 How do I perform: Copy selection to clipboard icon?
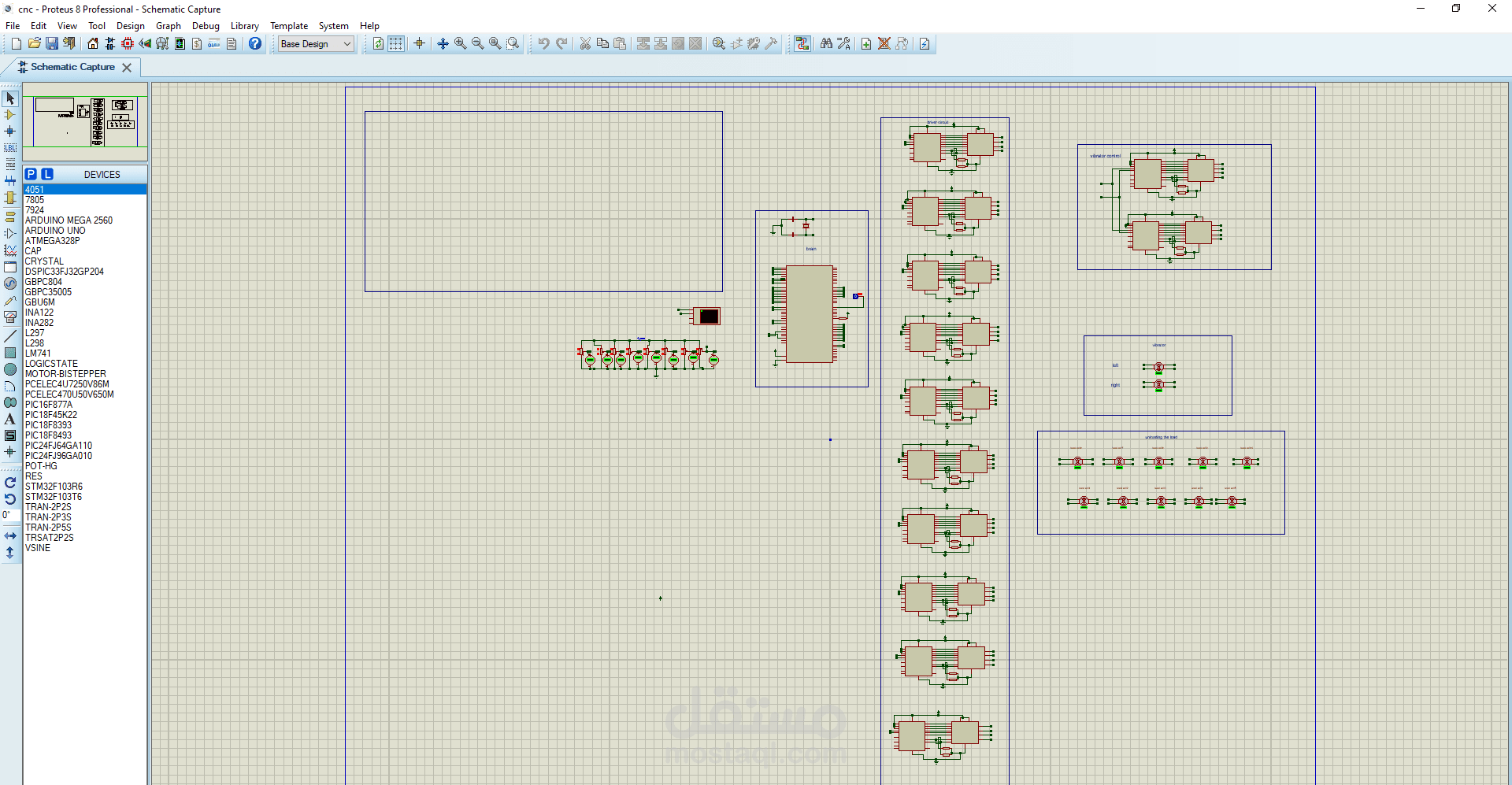(602, 44)
